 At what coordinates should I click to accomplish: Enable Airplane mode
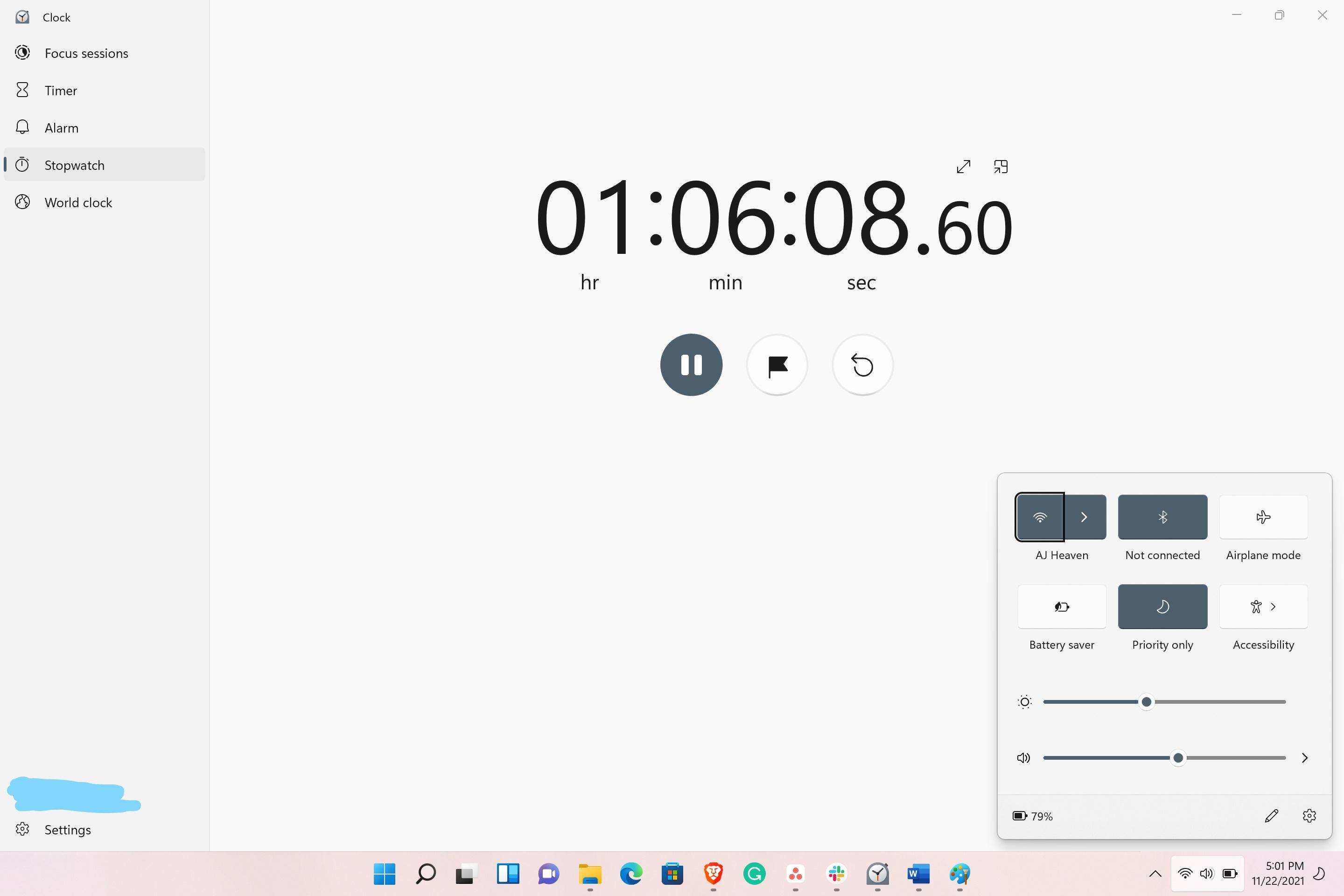[1263, 517]
